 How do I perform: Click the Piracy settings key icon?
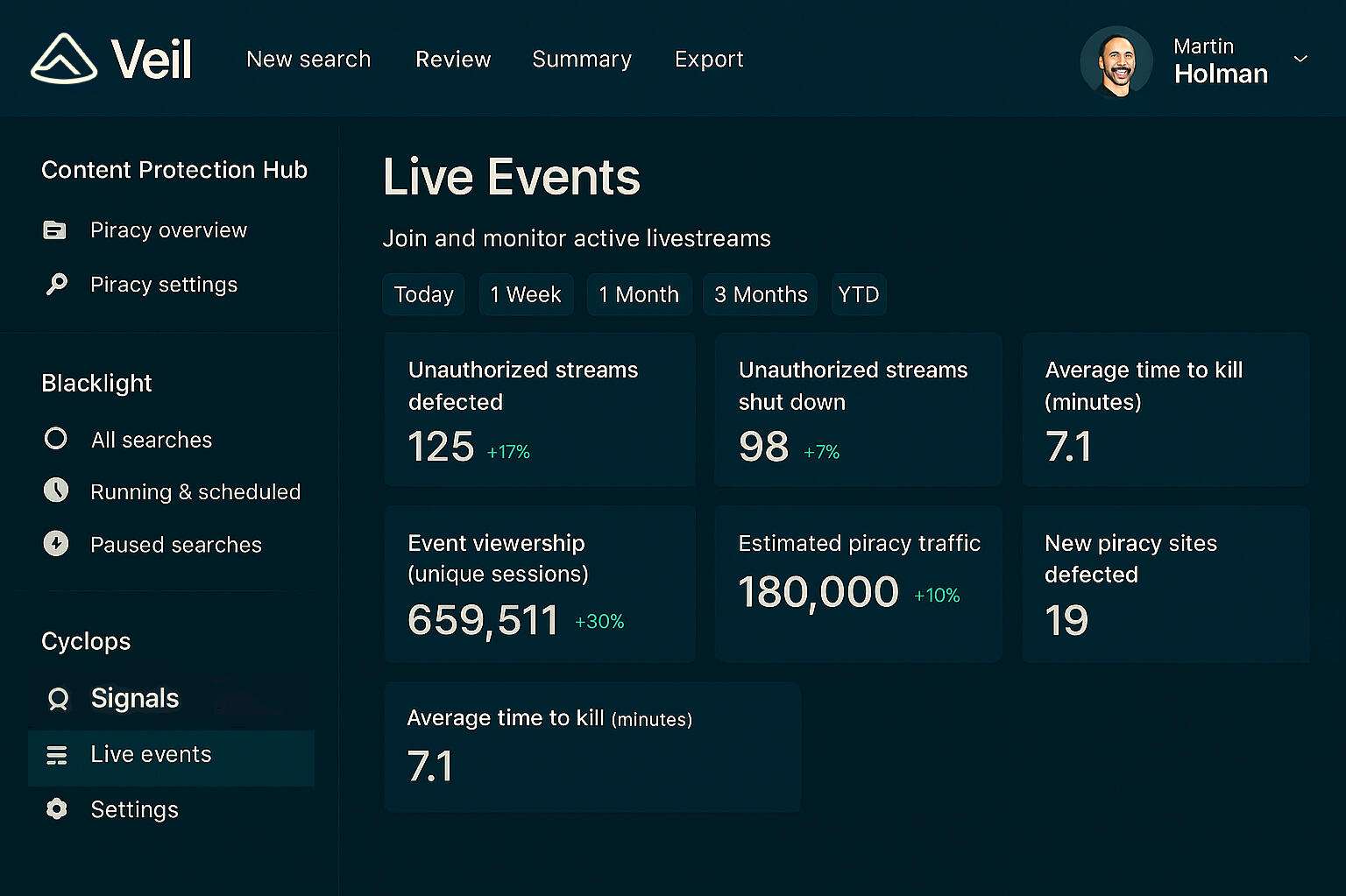click(56, 285)
